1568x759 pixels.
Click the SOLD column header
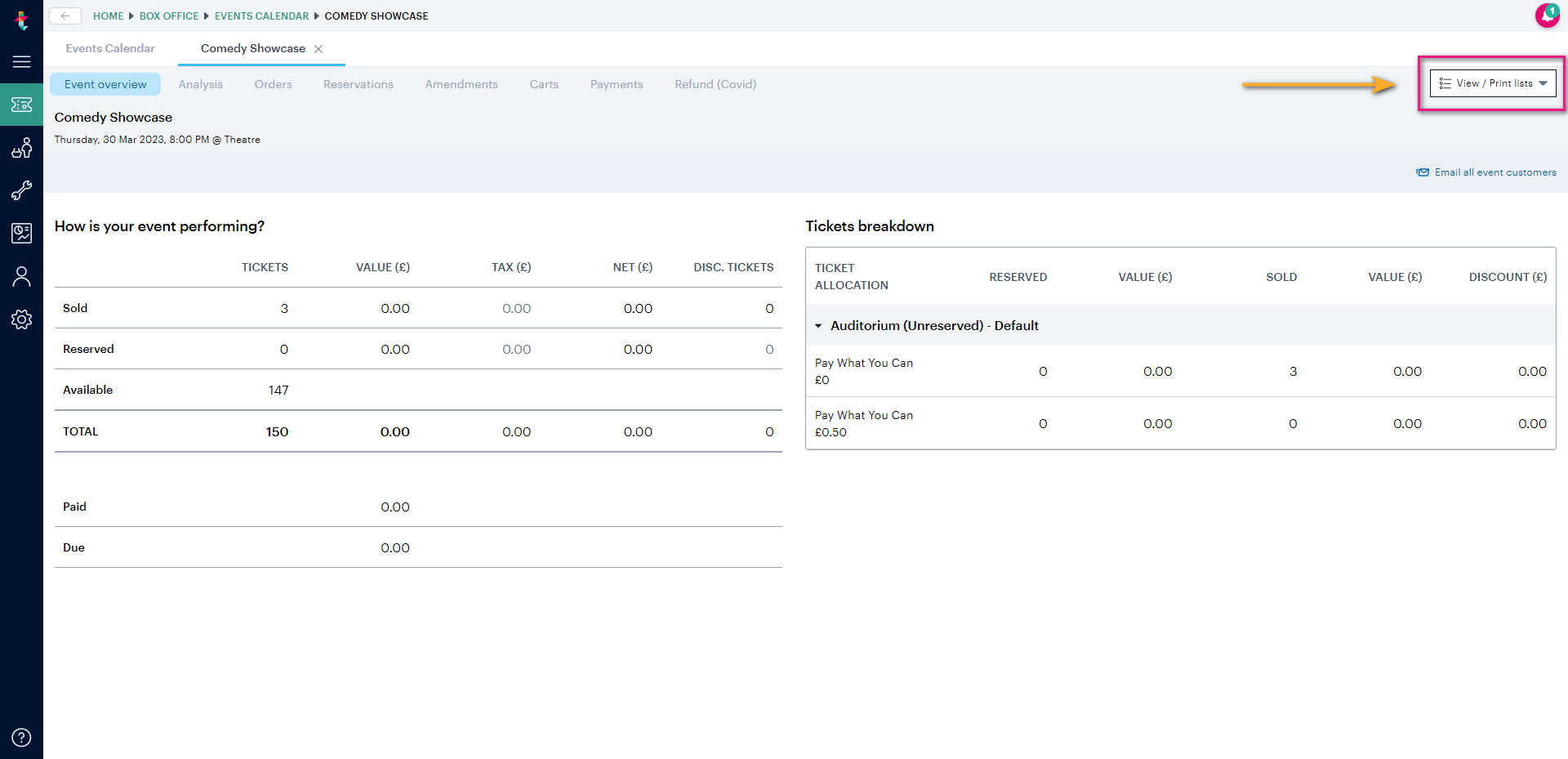point(1281,277)
